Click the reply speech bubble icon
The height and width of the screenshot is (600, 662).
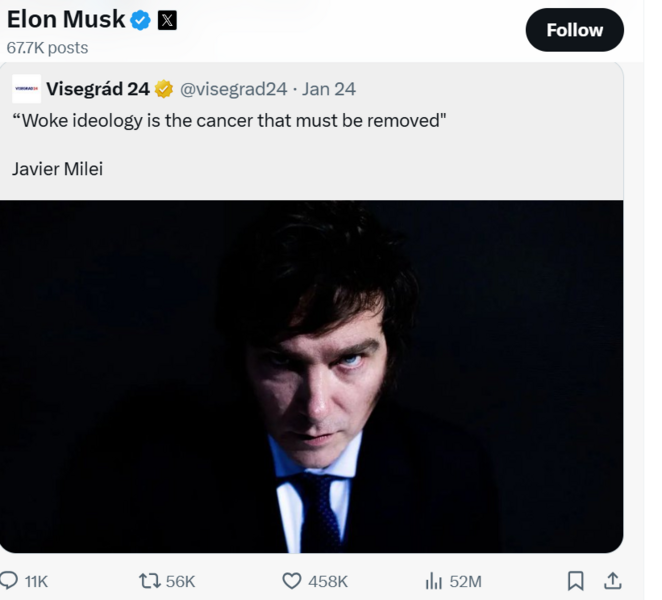coord(10,580)
